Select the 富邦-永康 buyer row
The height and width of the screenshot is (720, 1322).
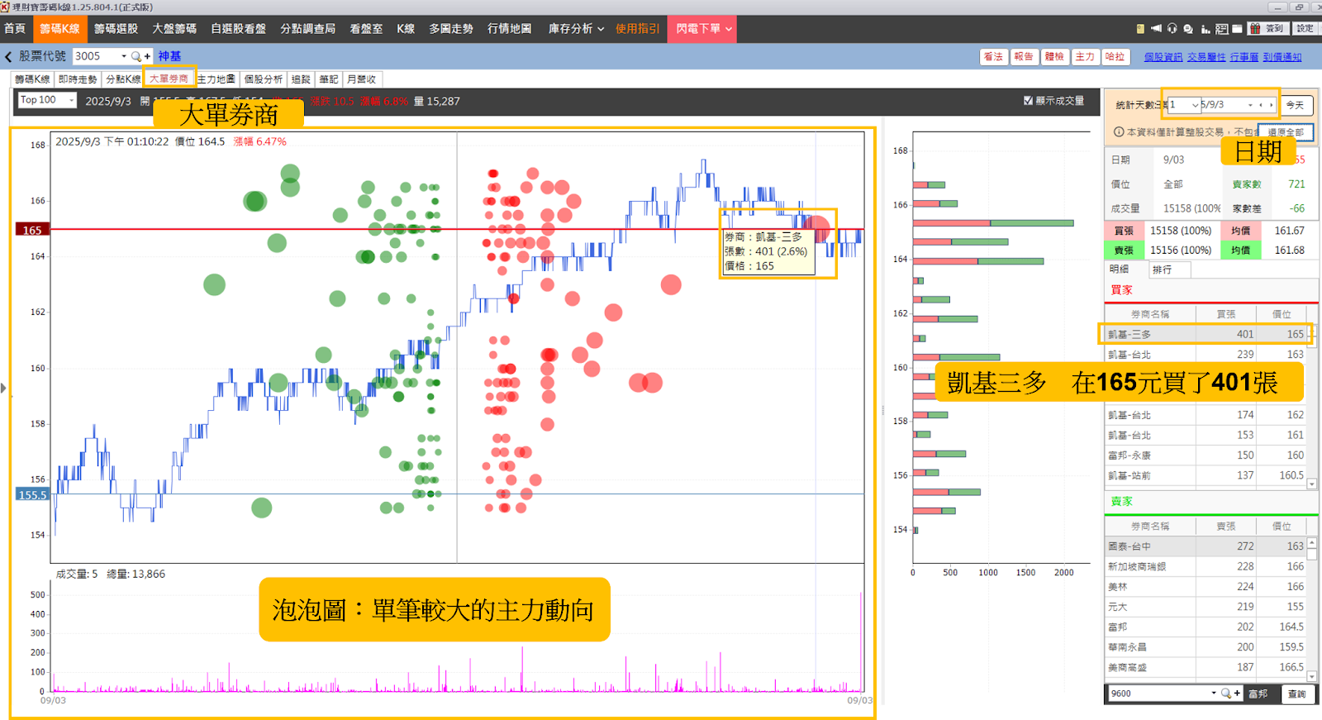click(x=1205, y=455)
